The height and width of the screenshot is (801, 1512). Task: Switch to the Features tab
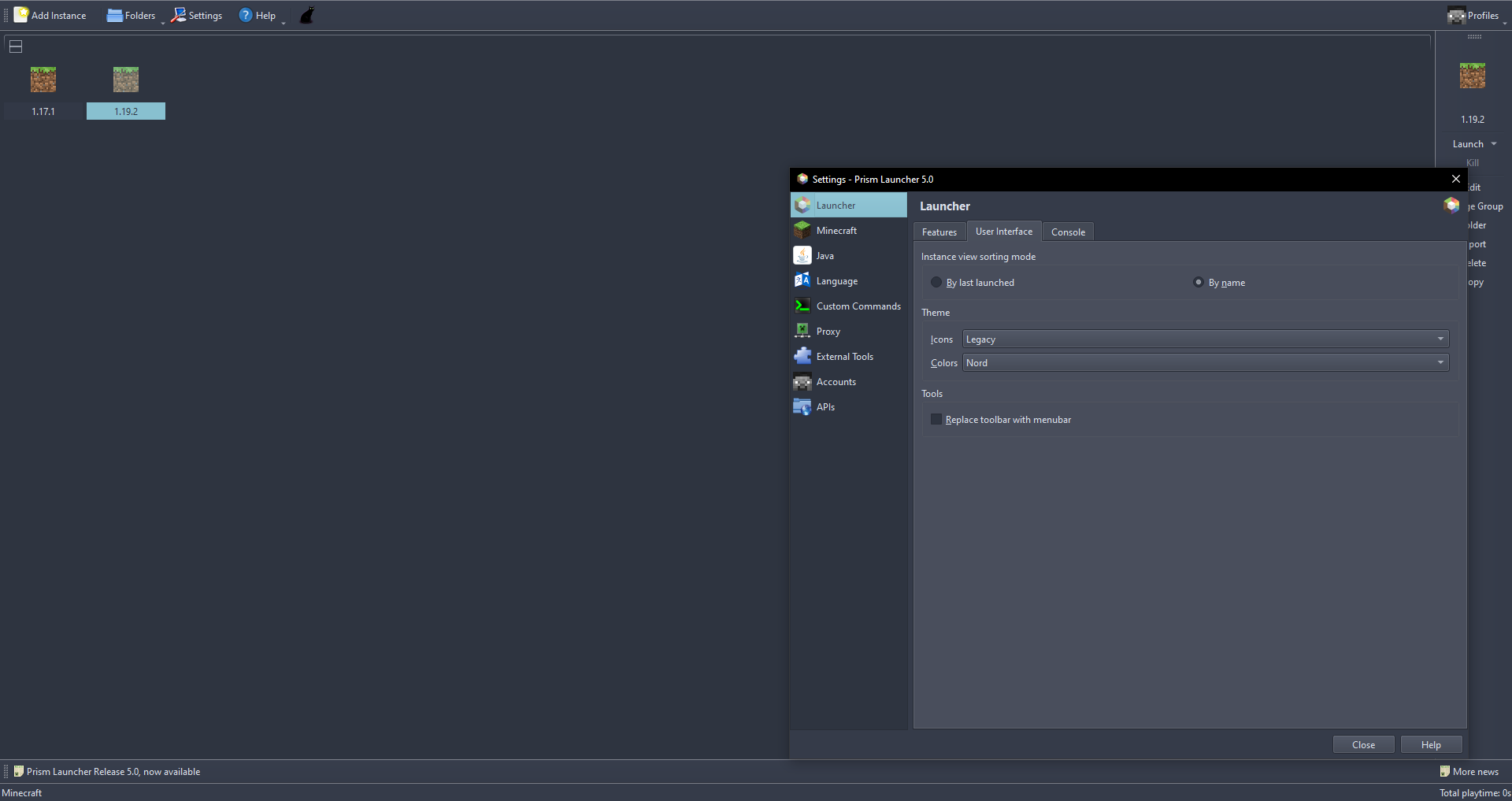point(939,232)
